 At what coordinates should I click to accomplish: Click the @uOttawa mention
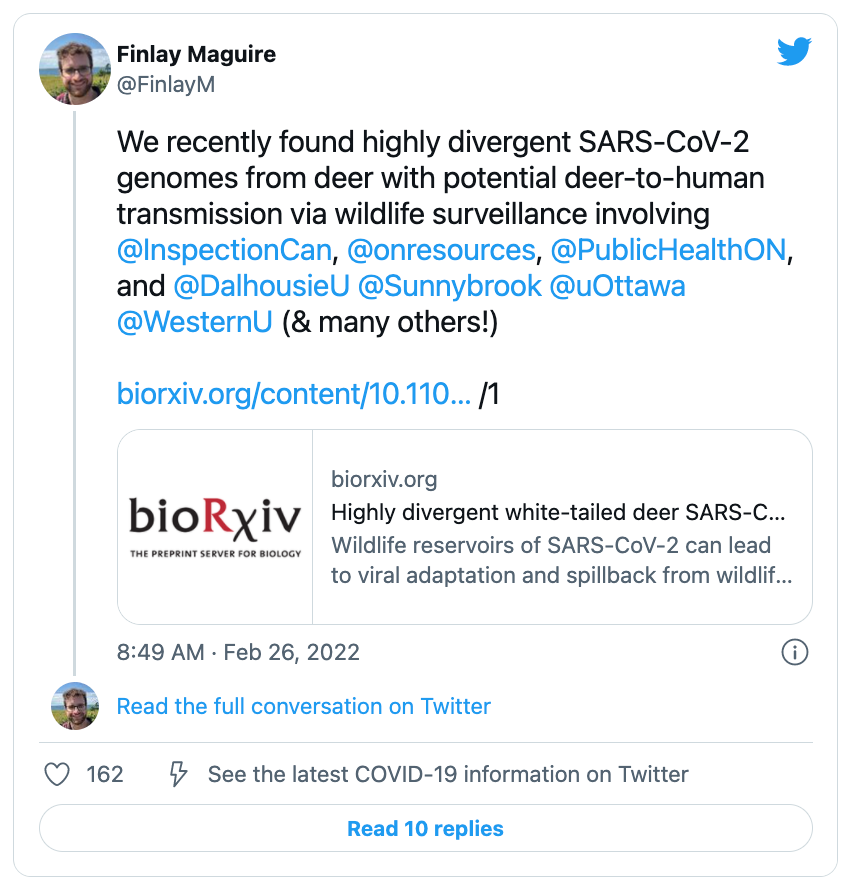(x=617, y=286)
